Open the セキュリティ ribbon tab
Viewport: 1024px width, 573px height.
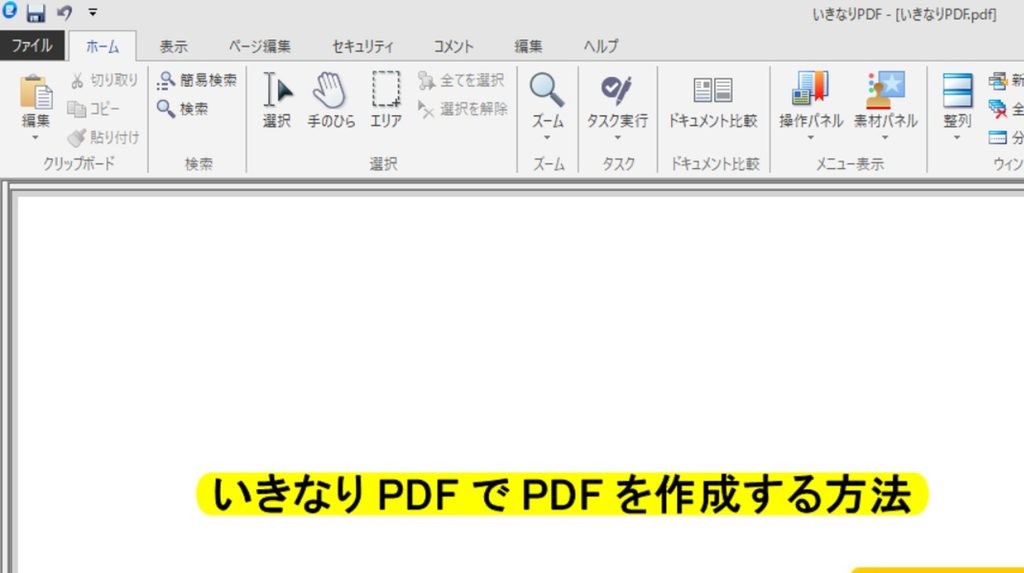click(362, 46)
